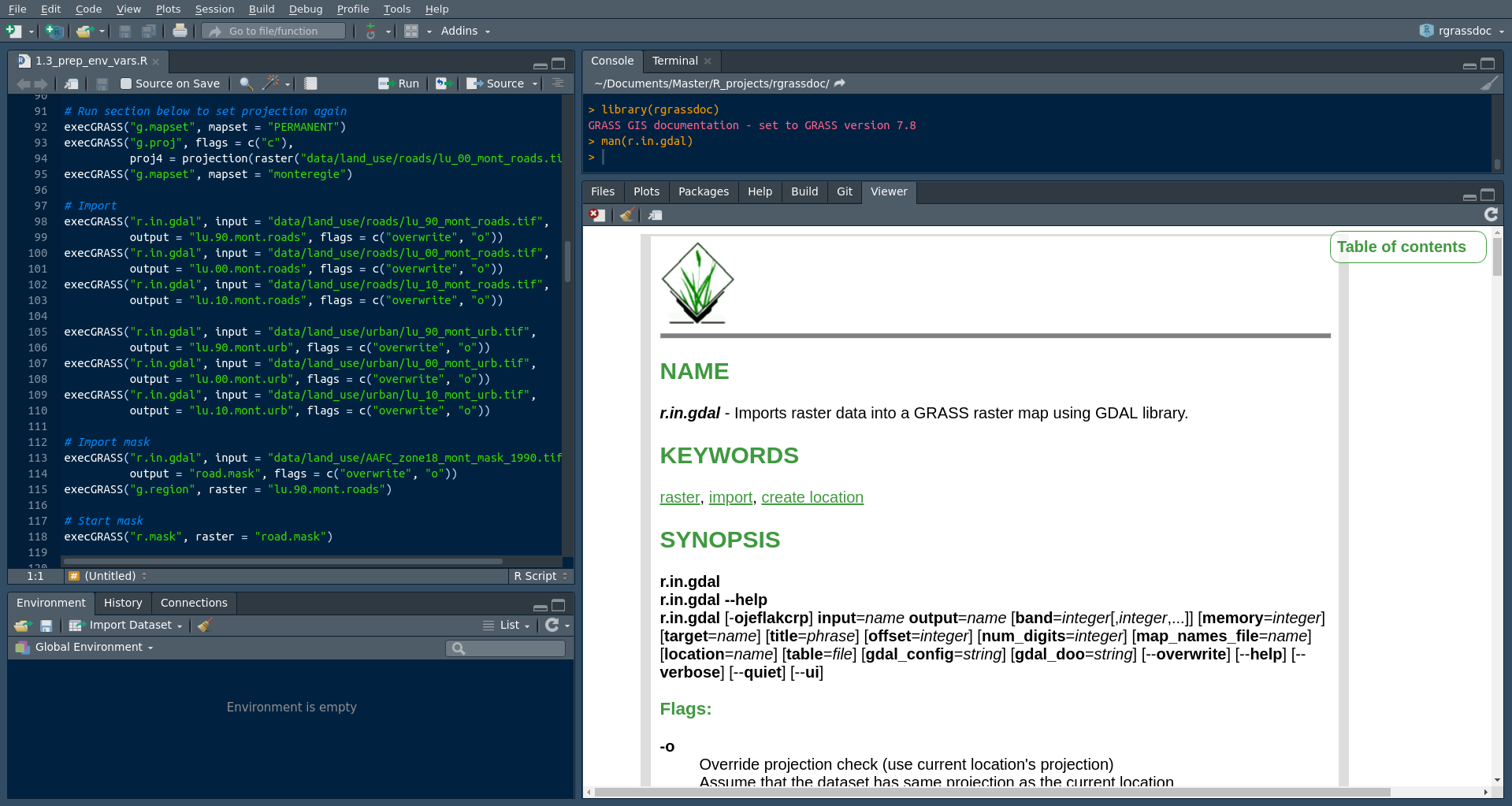Viewport: 1512px width, 806px height.
Task: Switch to the Terminal tab
Action: (674, 61)
